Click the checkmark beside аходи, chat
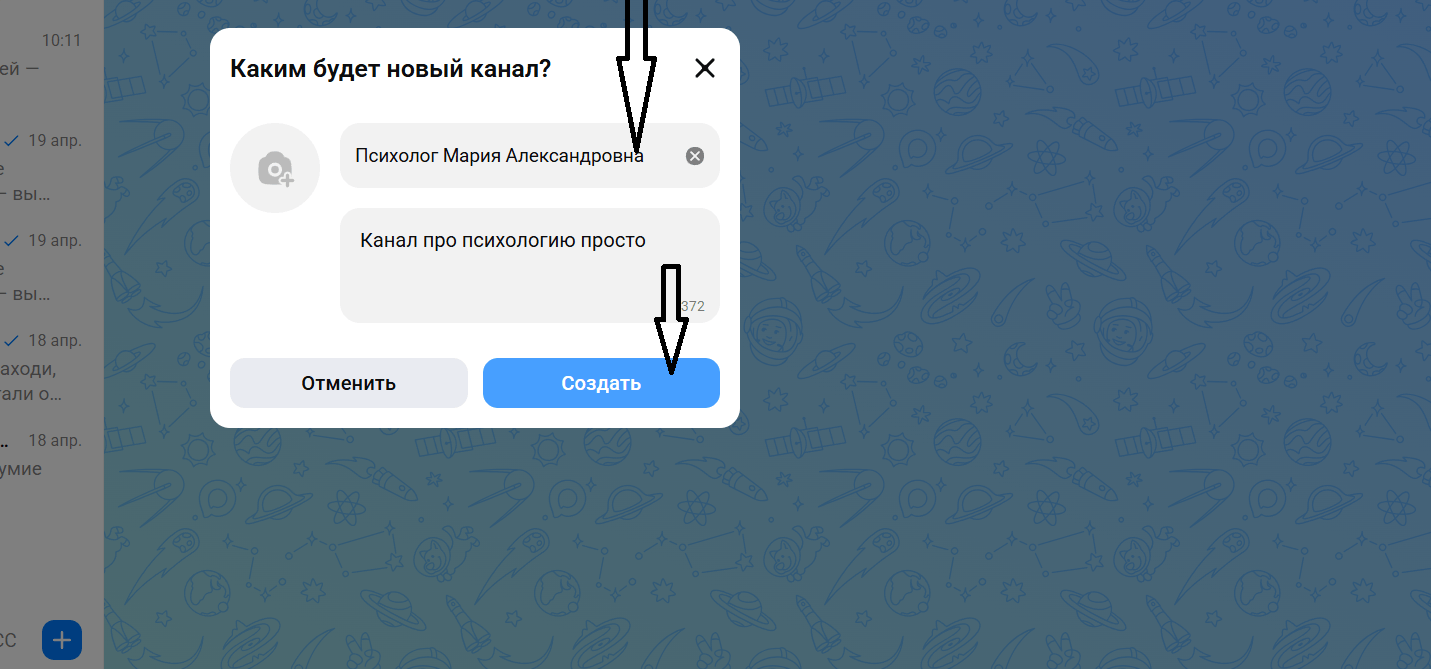 (x=12, y=340)
